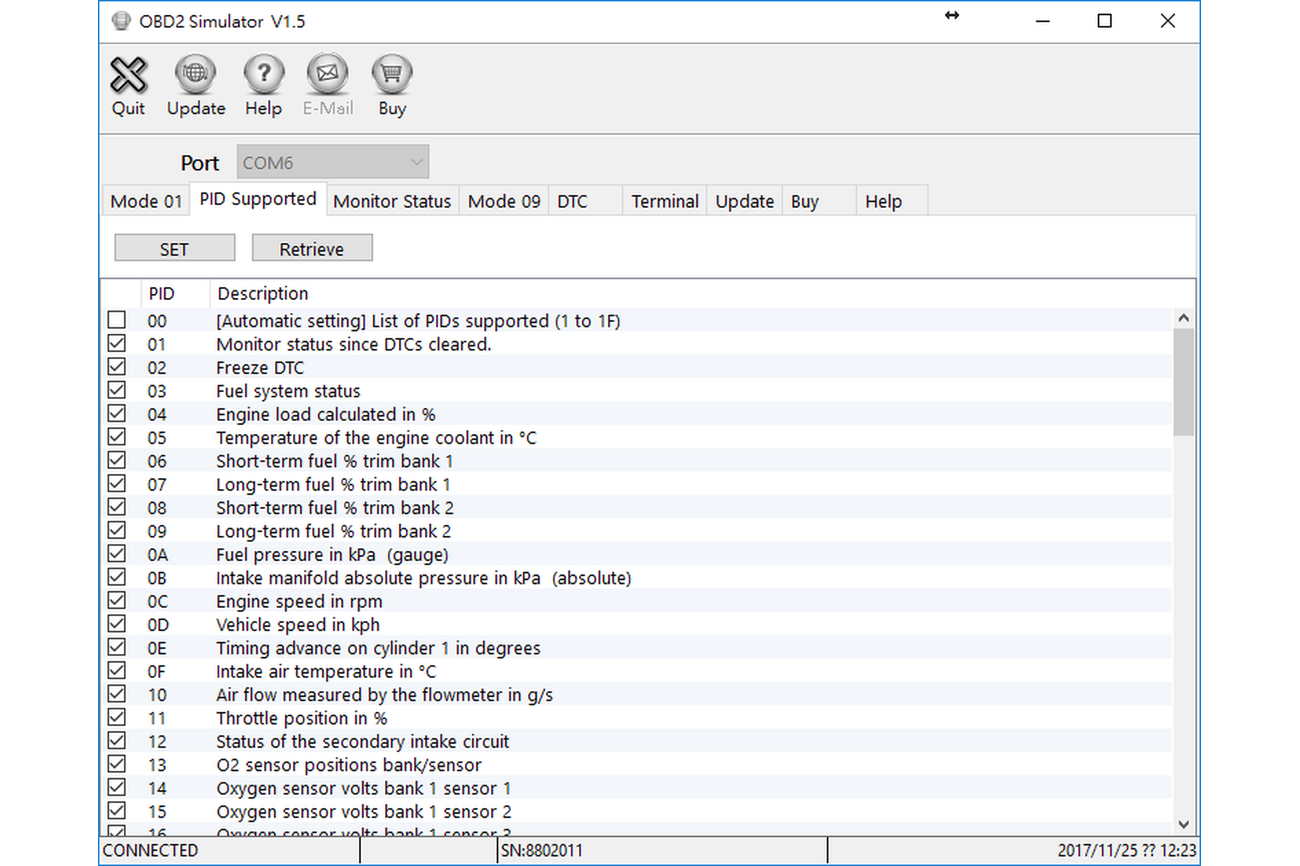Enable PID 00 automatic setting checkbox
1300x866 pixels.
tap(117, 320)
